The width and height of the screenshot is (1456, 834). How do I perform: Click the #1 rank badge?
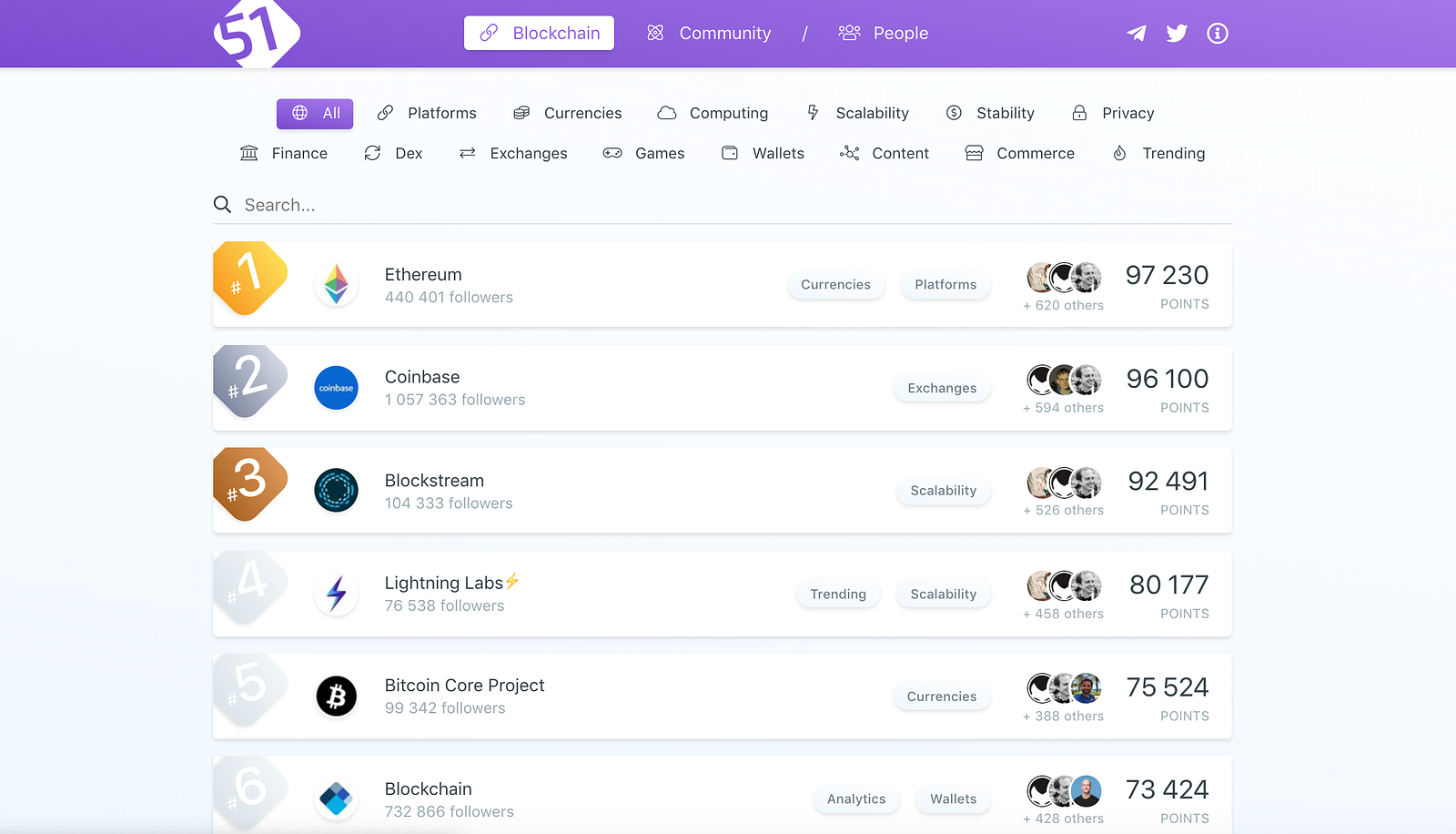(250, 279)
